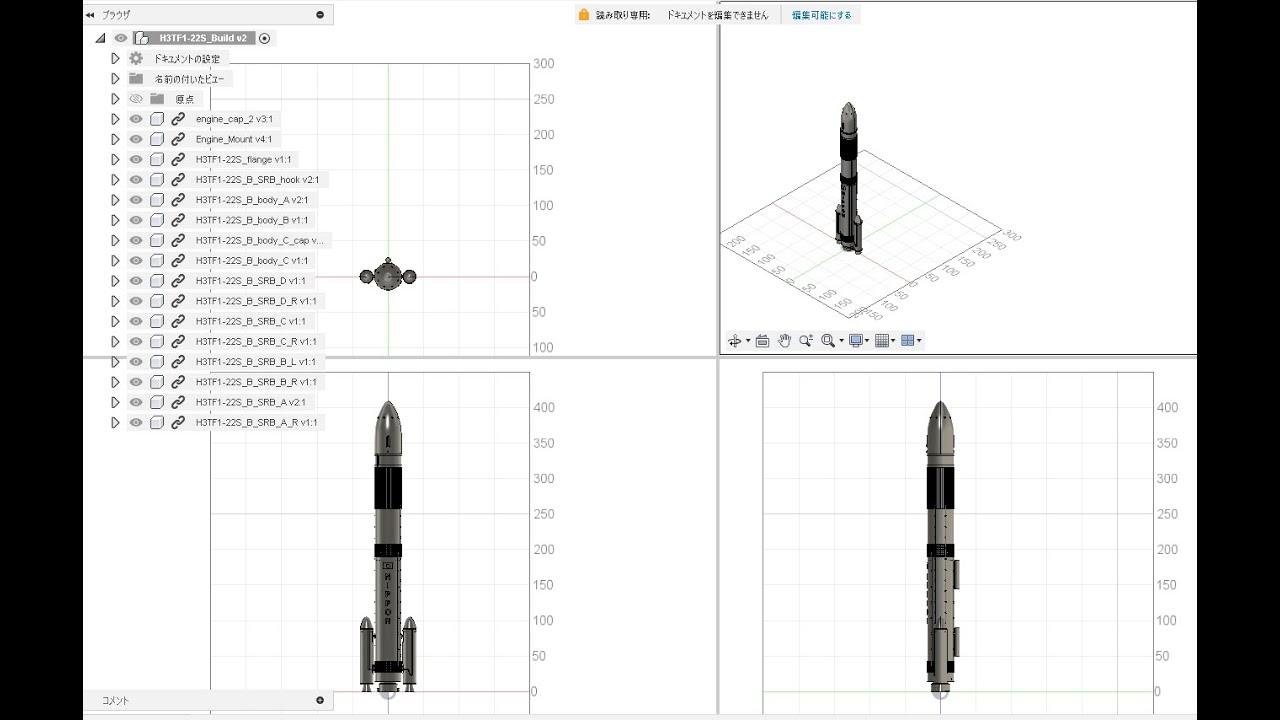Expand the Named Views folder

115,78
